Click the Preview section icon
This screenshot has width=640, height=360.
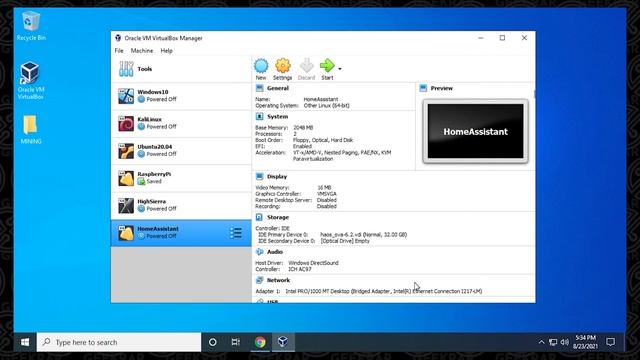tap(423, 88)
